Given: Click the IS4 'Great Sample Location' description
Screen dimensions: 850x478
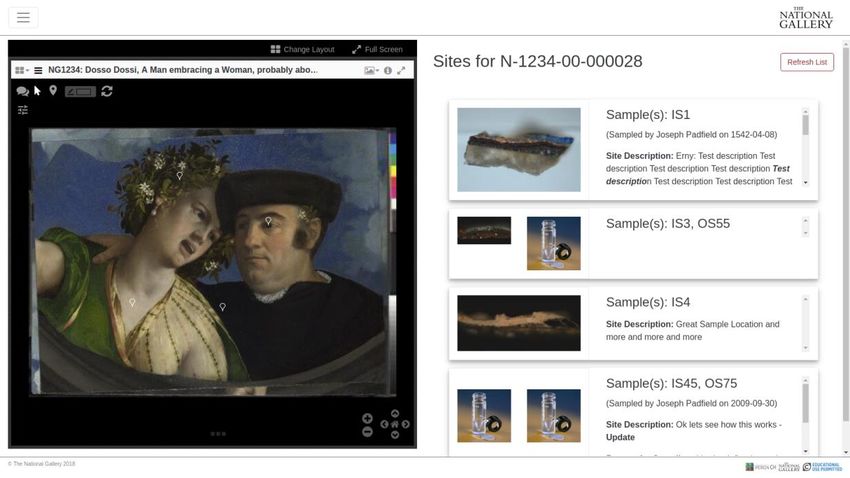Looking at the screenshot, I should coord(693,331).
